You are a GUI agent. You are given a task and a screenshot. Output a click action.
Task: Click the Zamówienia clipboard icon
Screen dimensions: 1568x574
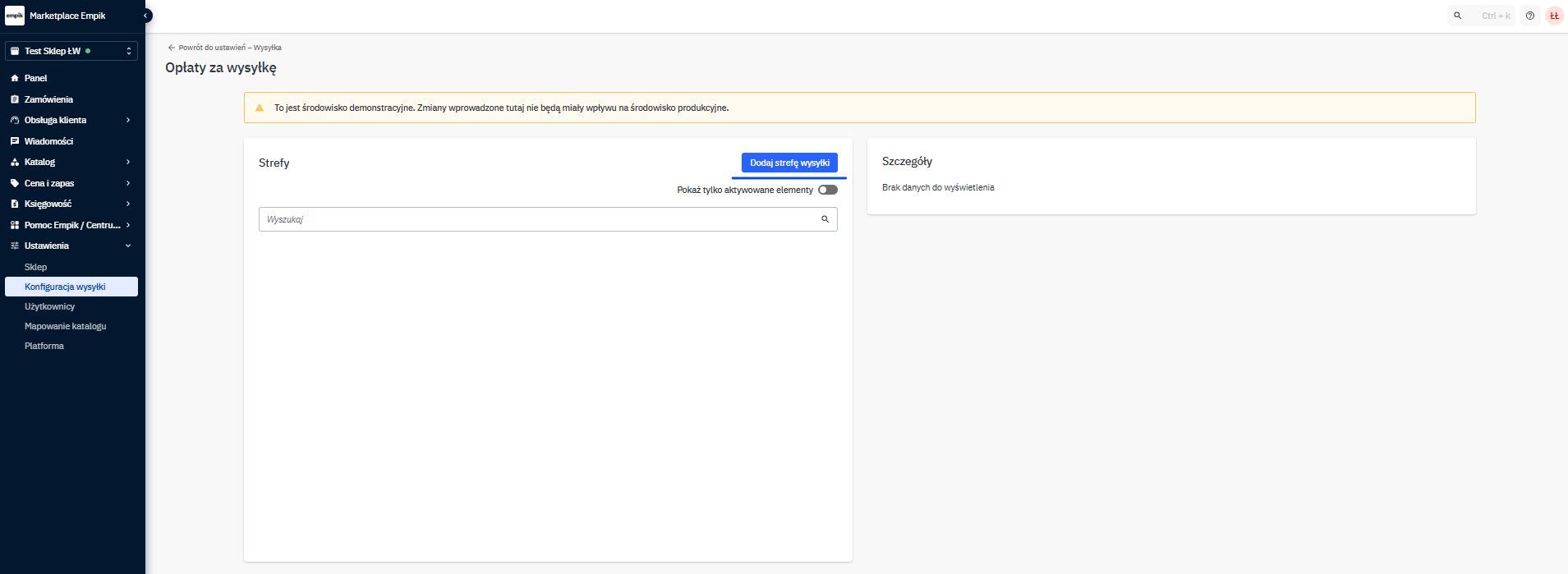point(15,99)
